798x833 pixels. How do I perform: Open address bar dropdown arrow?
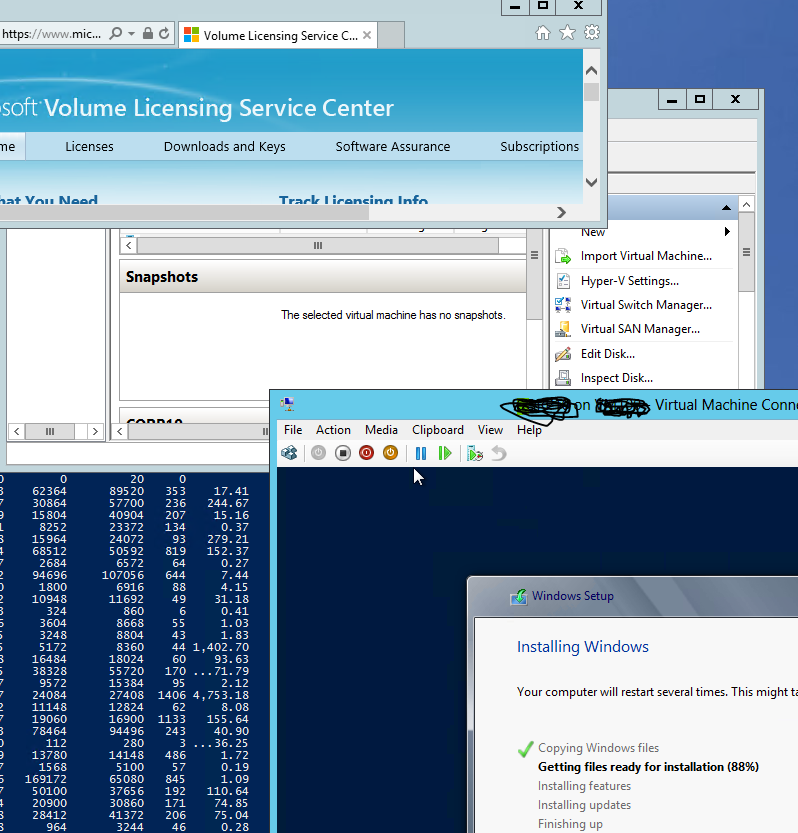[x=131, y=33]
